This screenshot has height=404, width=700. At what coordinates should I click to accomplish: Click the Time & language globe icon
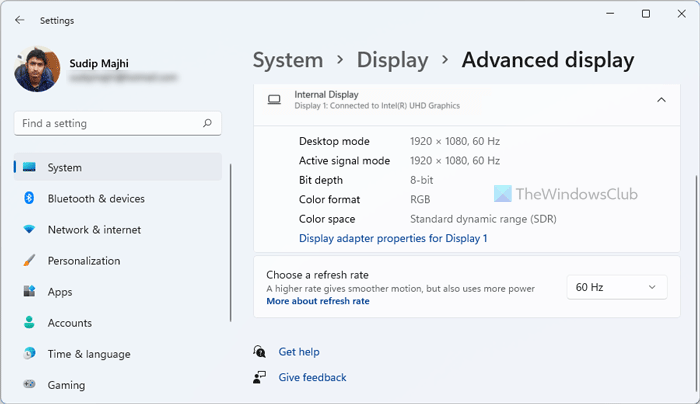click(29, 354)
